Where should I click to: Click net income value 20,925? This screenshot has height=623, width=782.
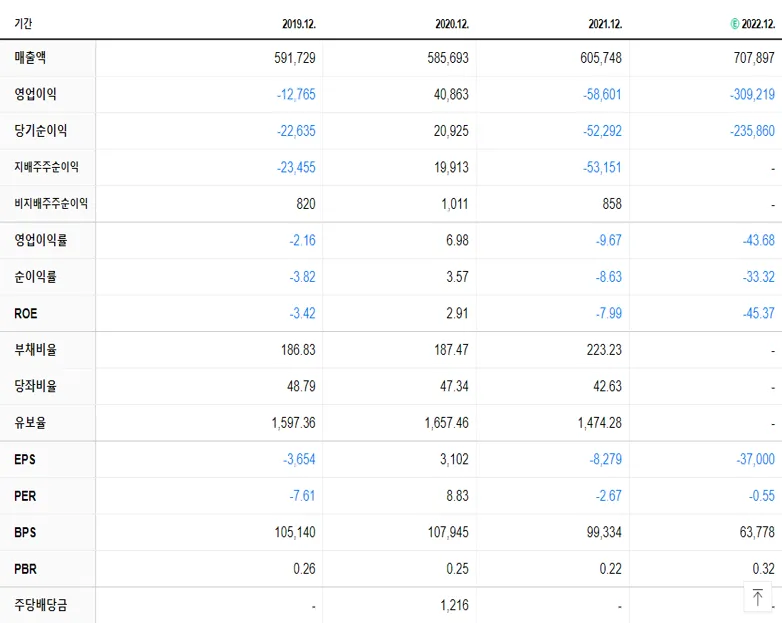click(x=451, y=131)
